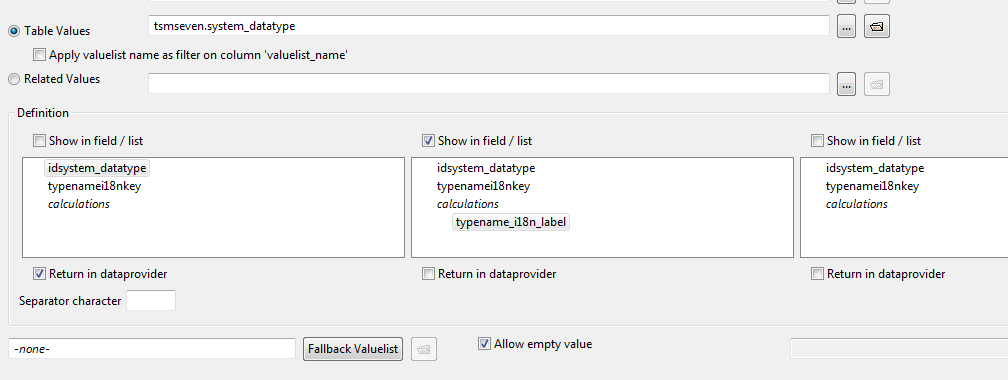
Task: Uncheck first Return in dataprovider checkbox
Action: pyautogui.click(x=40, y=274)
